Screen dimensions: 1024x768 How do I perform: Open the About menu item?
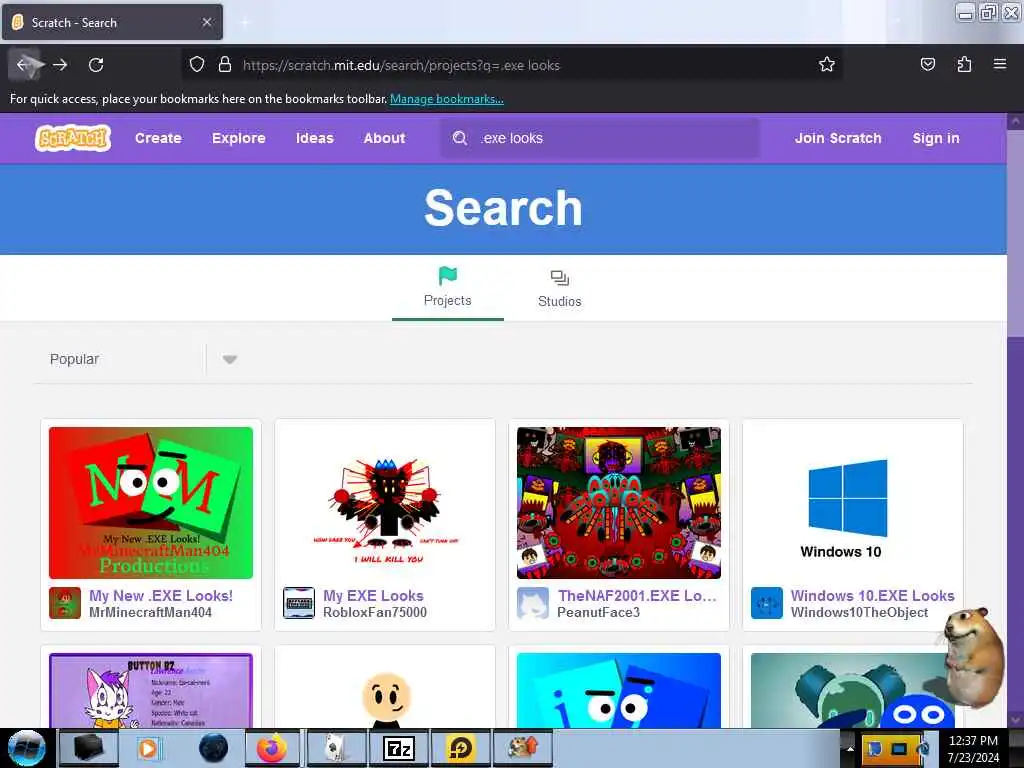pos(384,138)
